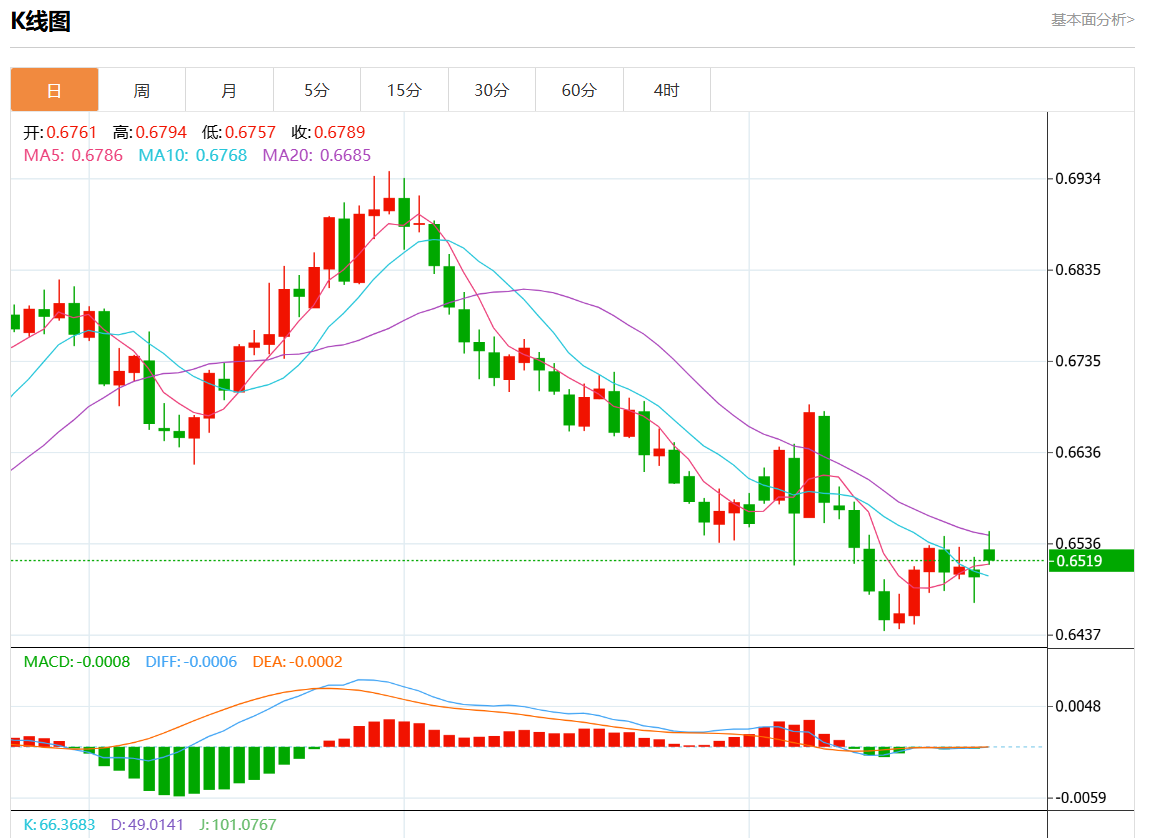Click the J:101.0767 indicator value
Viewport: 1162px width, 838px height.
[x=237, y=825]
